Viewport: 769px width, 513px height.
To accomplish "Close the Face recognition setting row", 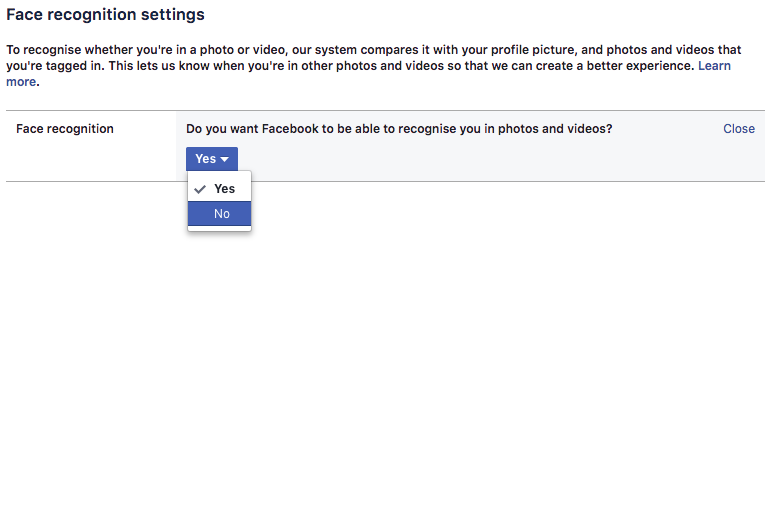I will click(x=738, y=129).
